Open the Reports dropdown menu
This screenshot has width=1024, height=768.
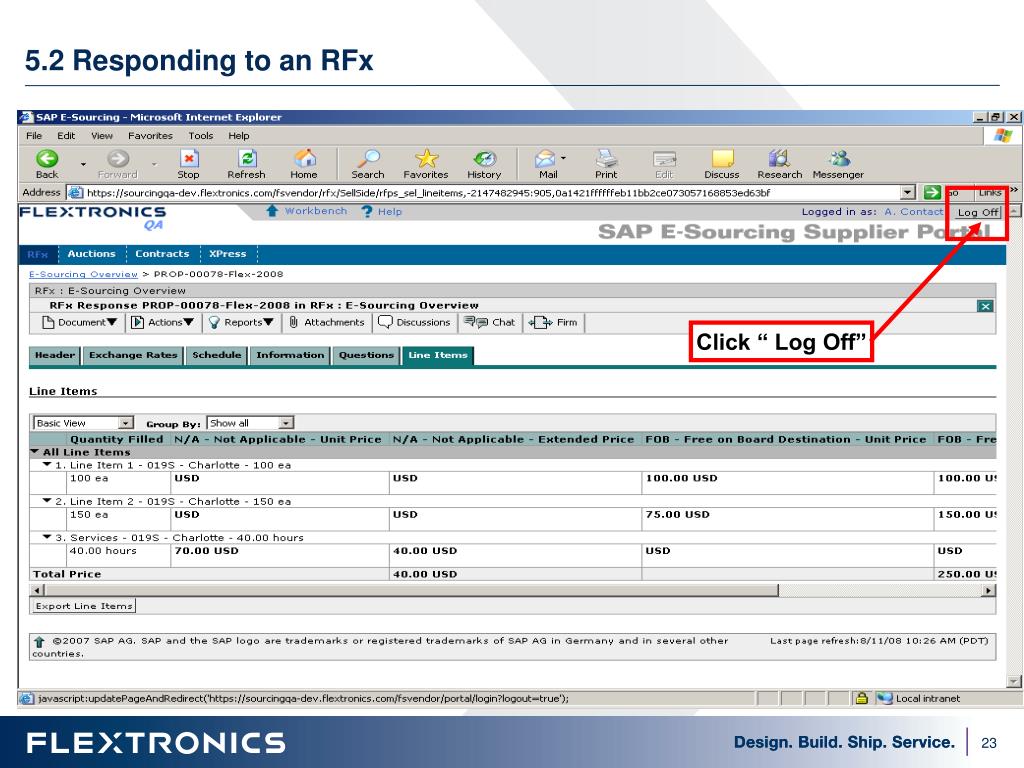click(241, 323)
